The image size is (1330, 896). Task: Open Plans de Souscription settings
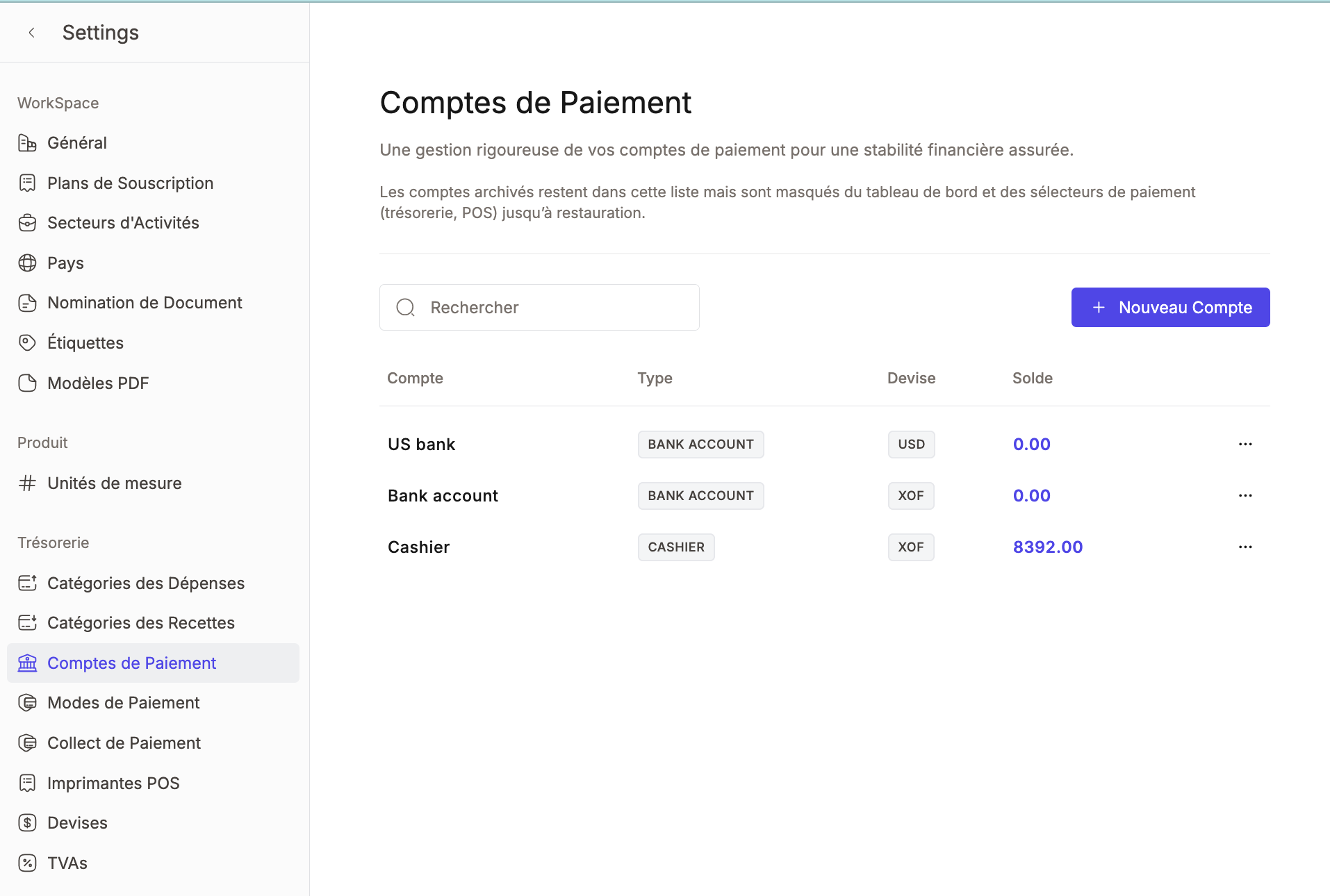pos(130,183)
